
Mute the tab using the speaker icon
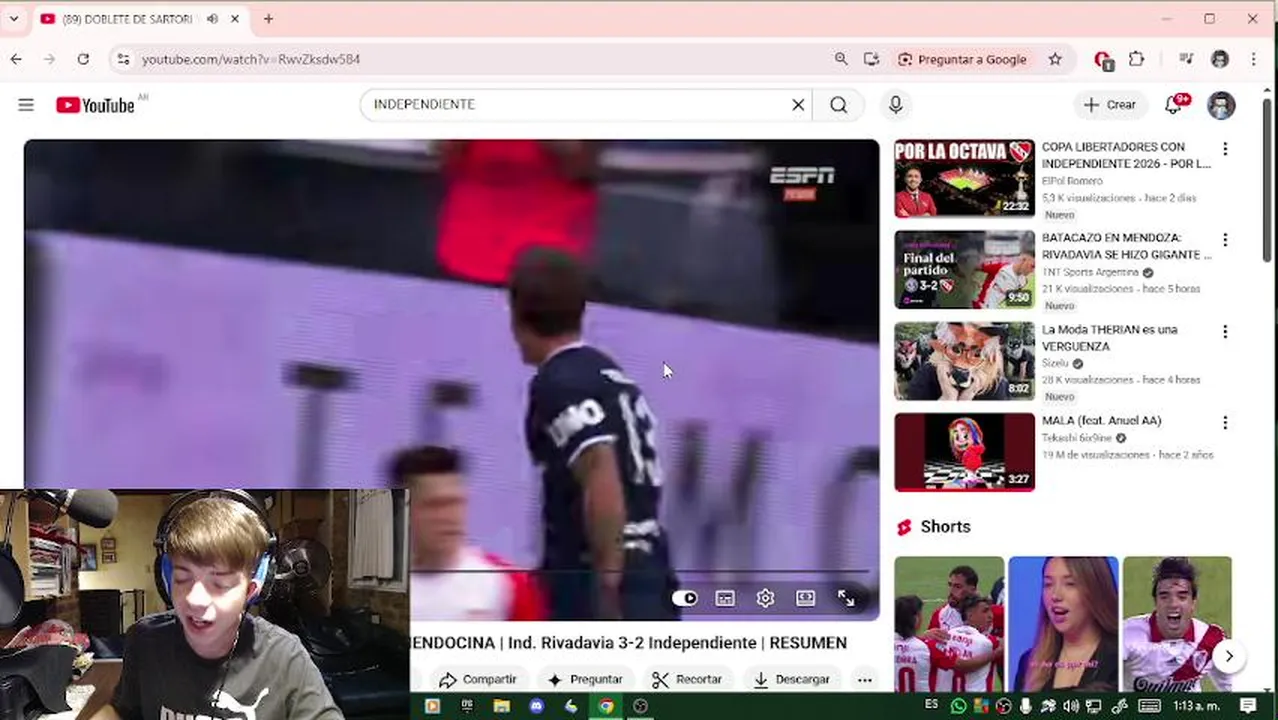coord(212,19)
